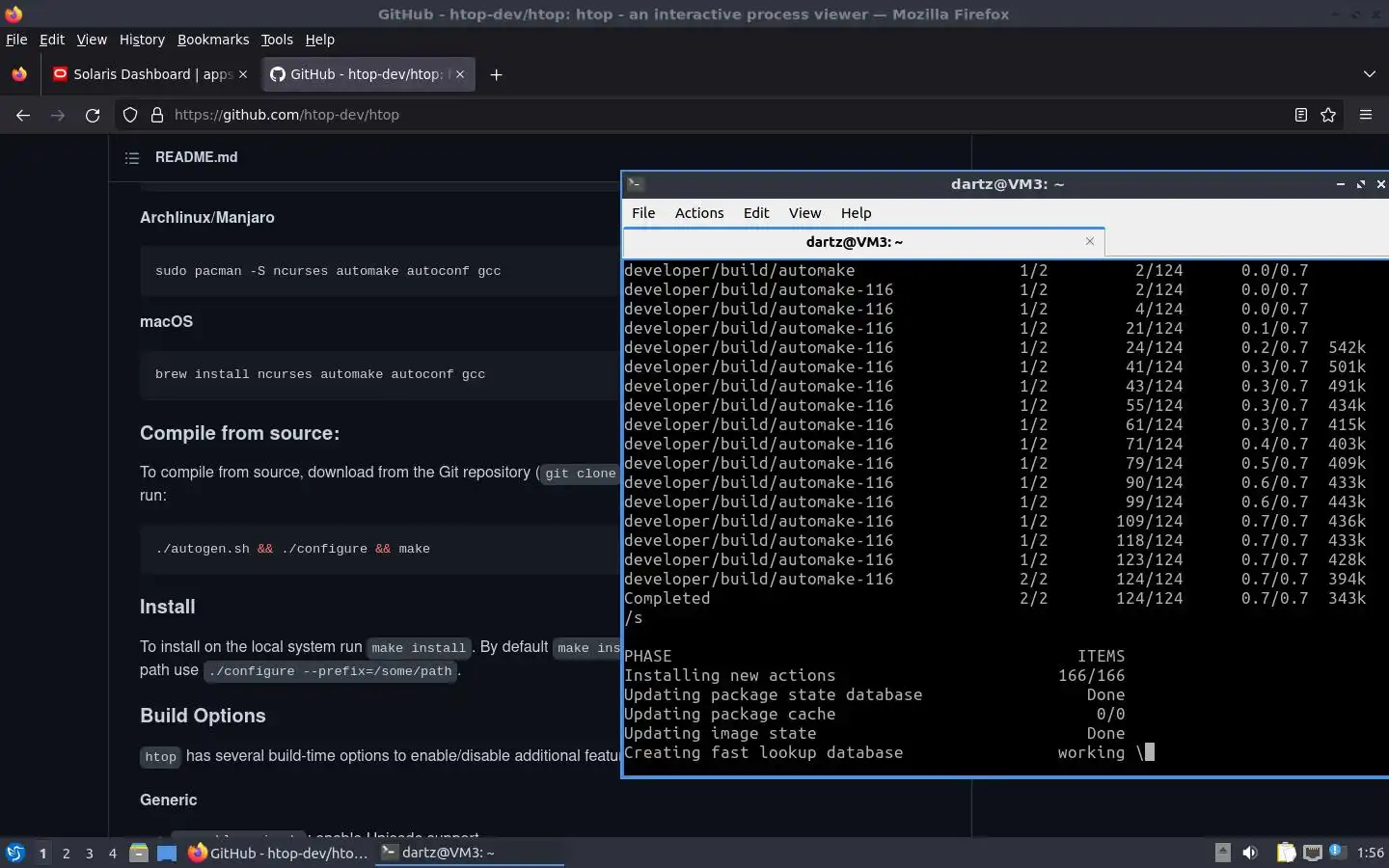Click the site security padlock icon
Image resolution: width=1389 pixels, height=868 pixels.
pos(157,115)
